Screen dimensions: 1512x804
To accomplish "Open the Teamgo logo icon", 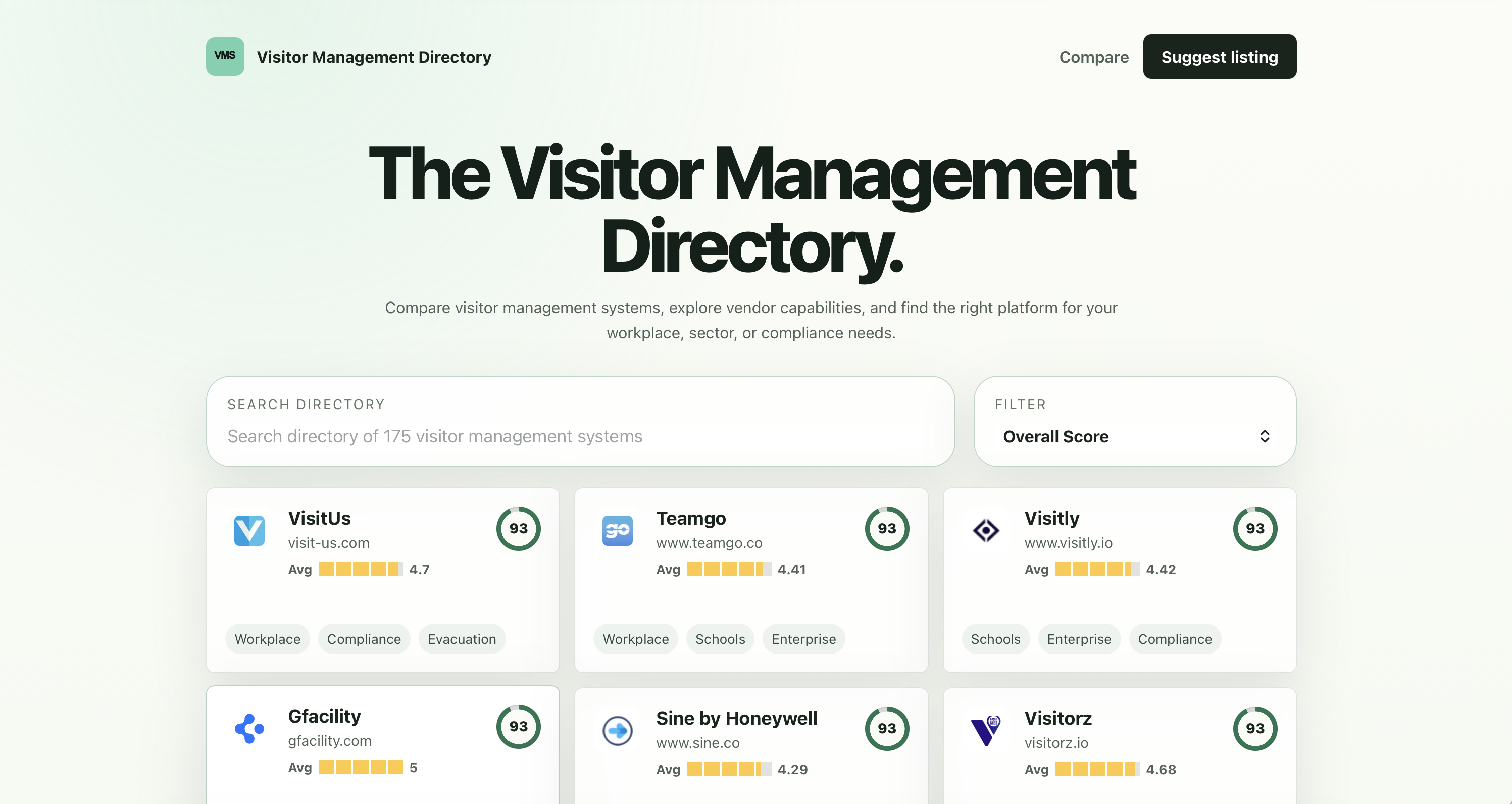I will pos(617,530).
